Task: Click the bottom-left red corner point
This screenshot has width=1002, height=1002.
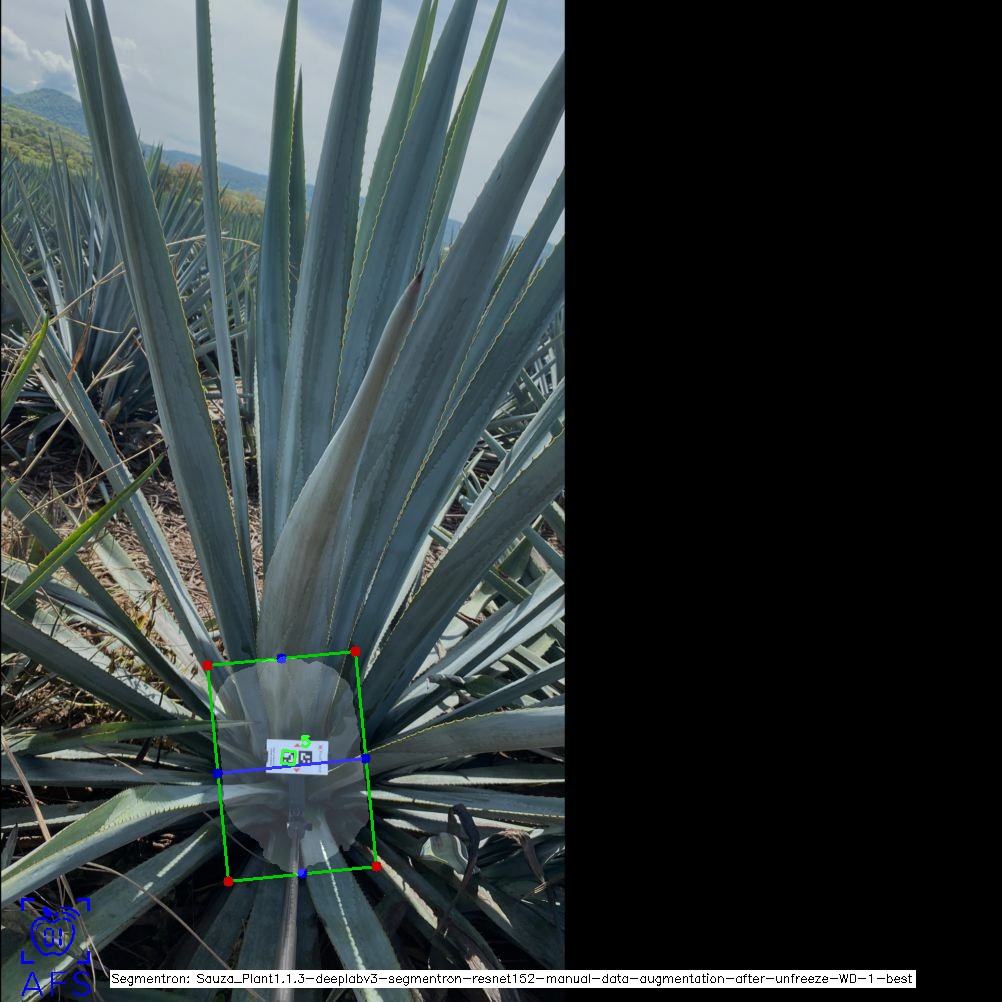Action: click(228, 881)
